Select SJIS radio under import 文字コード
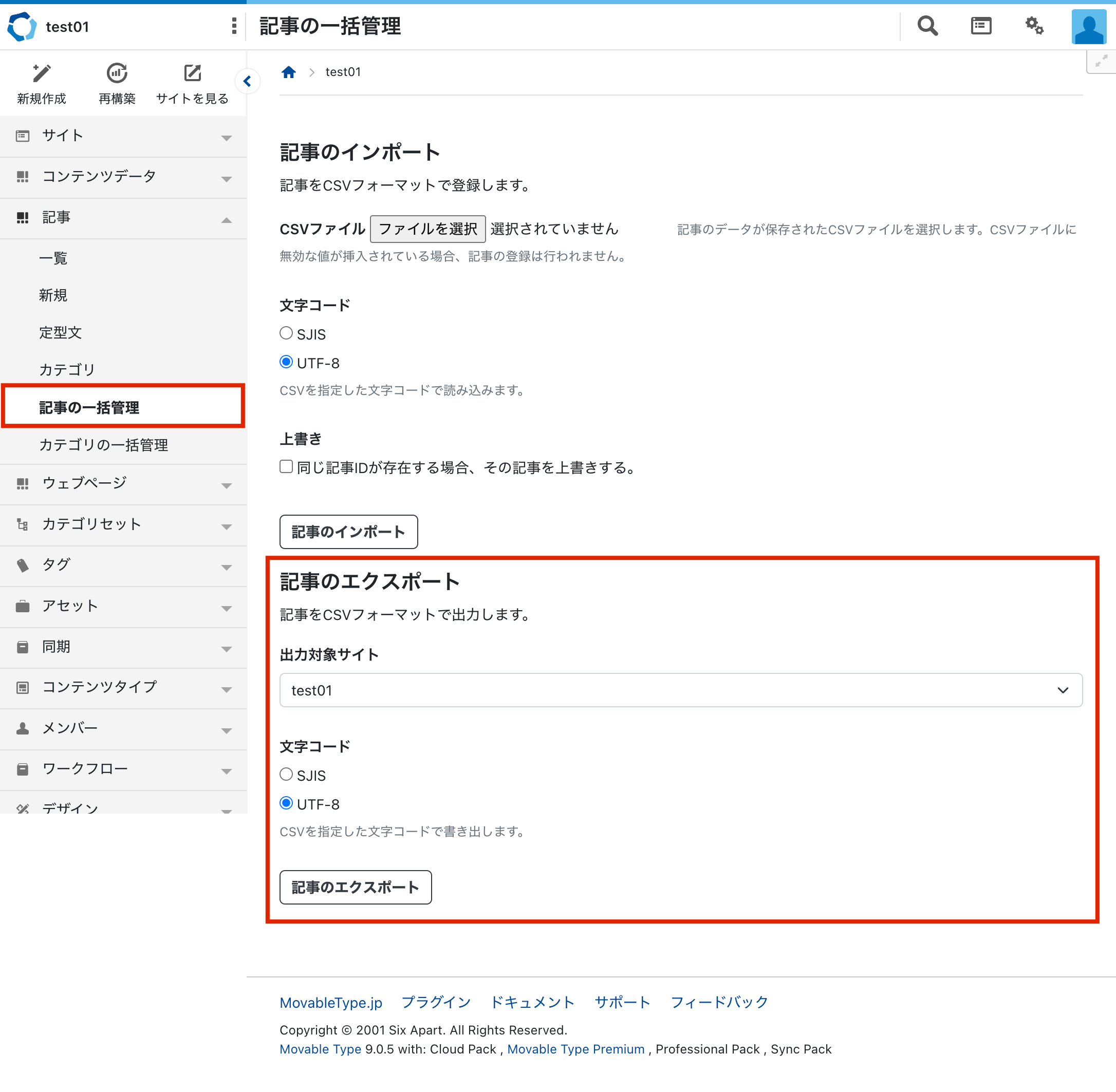Image resolution: width=1116 pixels, height=1092 pixels. [286, 333]
